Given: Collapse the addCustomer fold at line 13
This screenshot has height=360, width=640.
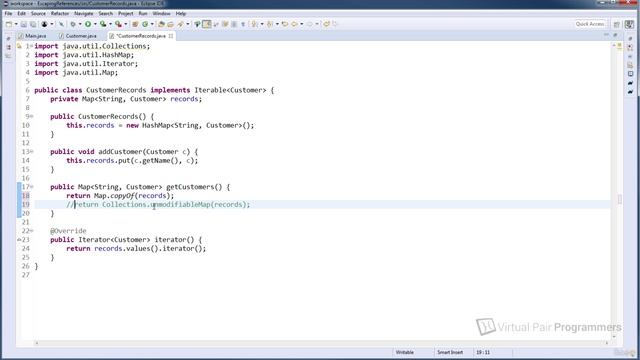Looking at the screenshot, I should [31, 151].
